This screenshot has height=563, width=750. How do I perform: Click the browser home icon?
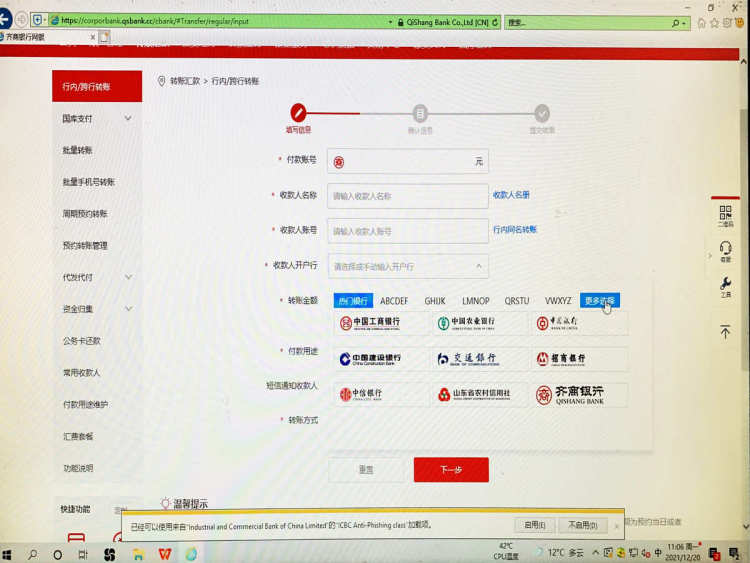[701, 22]
